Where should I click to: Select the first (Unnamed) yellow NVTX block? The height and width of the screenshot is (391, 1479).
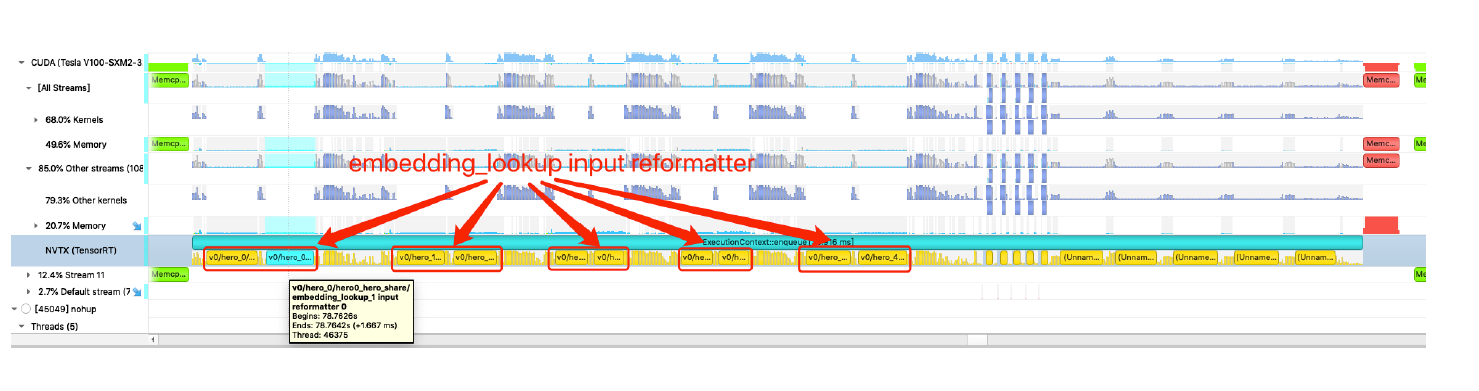(x=1083, y=258)
